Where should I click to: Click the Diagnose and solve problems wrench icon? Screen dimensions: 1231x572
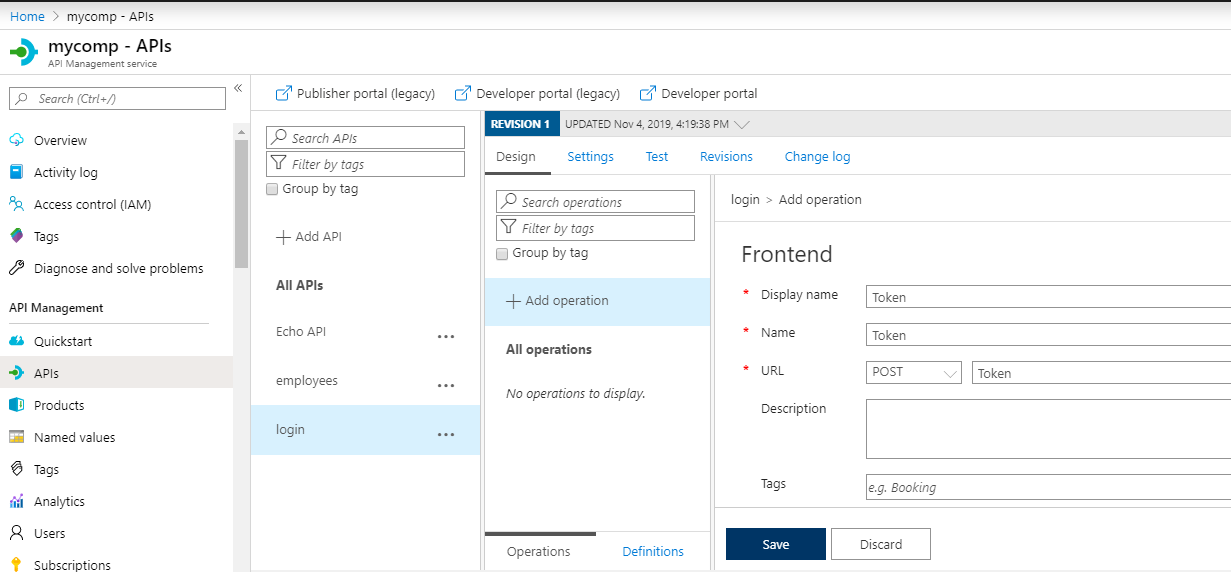click(x=16, y=268)
